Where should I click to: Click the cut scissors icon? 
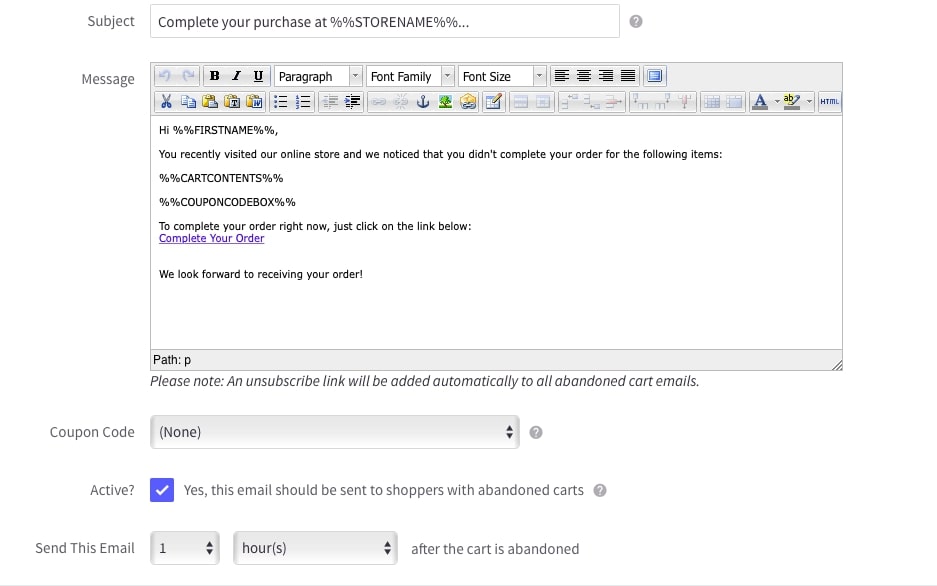(x=166, y=101)
